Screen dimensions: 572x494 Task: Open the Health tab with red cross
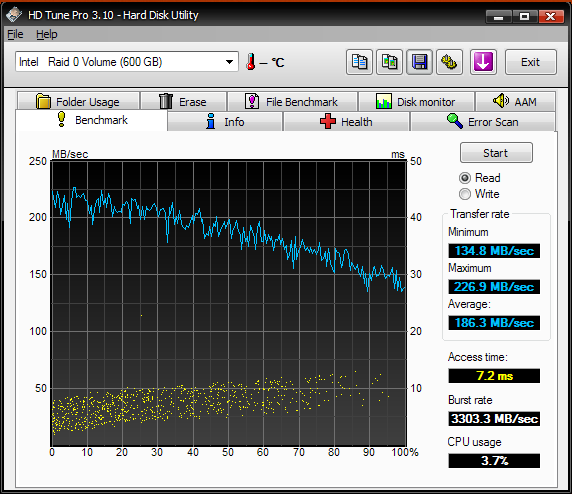(346, 121)
